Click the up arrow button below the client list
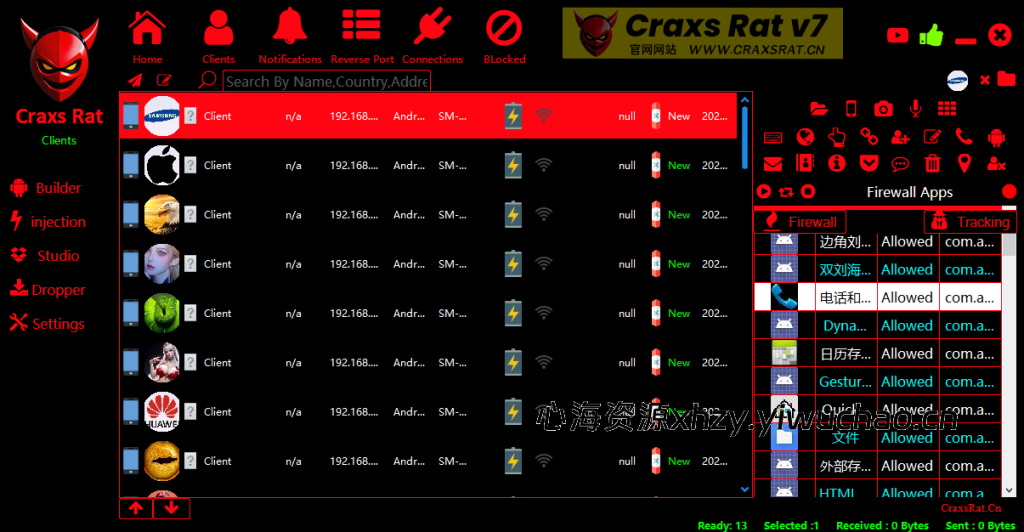This screenshot has width=1024, height=532. pos(136,508)
